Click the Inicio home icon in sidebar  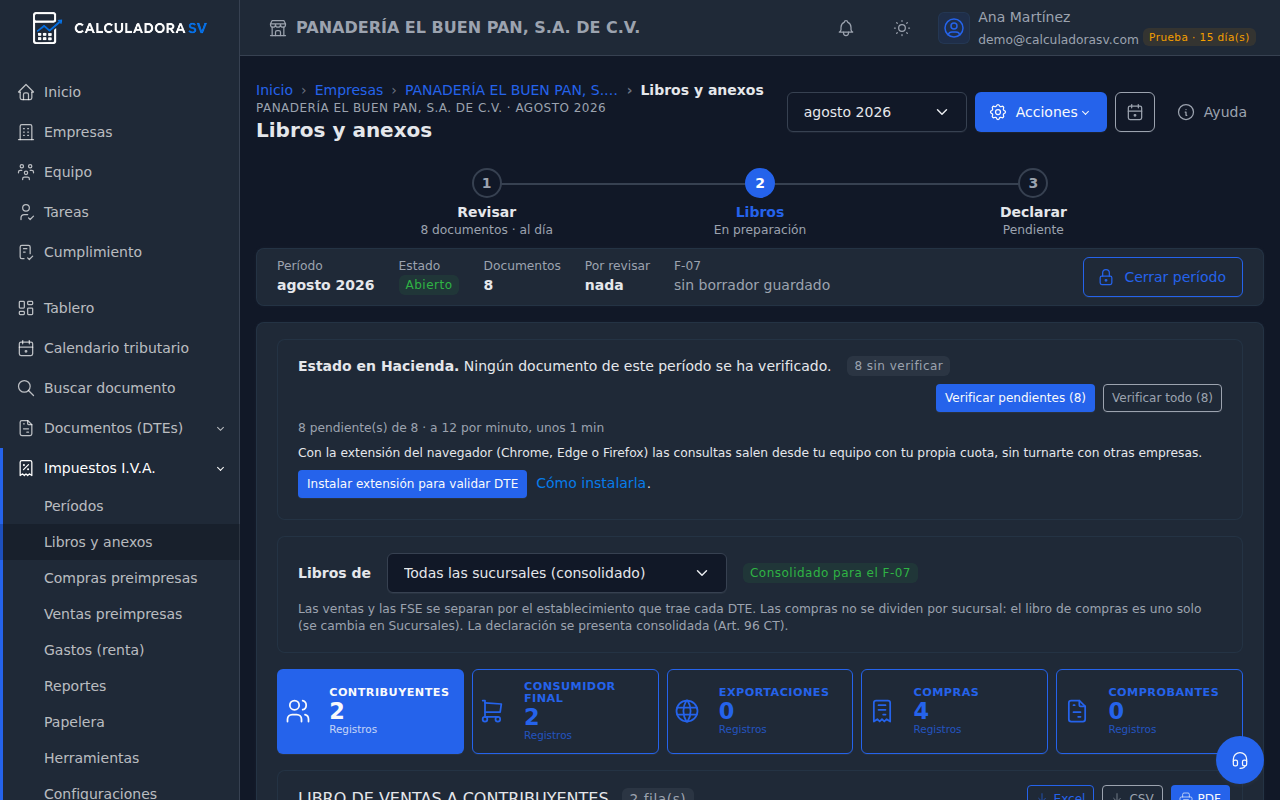tap(26, 92)
